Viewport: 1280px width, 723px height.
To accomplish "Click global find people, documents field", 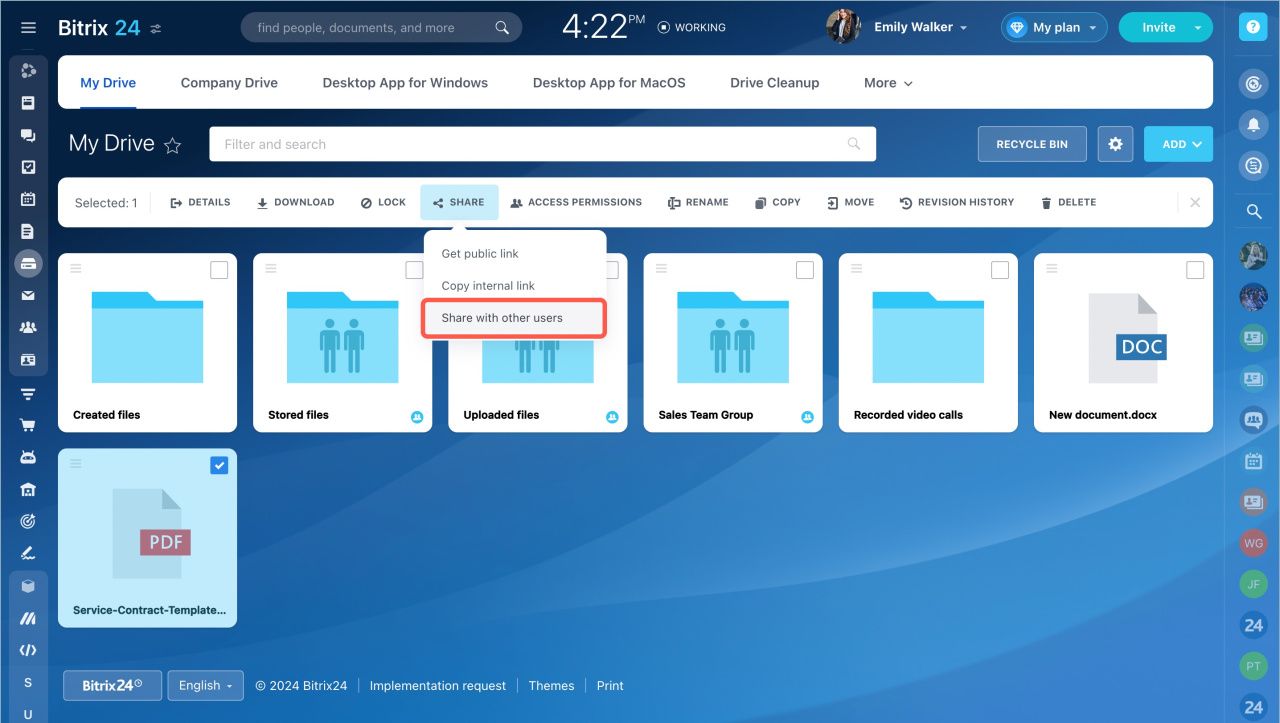I will 380,28.
